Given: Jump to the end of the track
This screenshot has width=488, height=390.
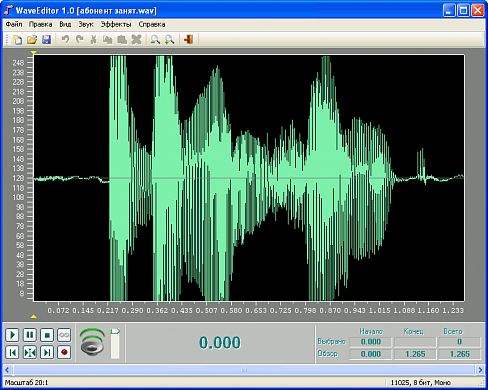Looking at the screenshot, I should (x=47, y=352).
